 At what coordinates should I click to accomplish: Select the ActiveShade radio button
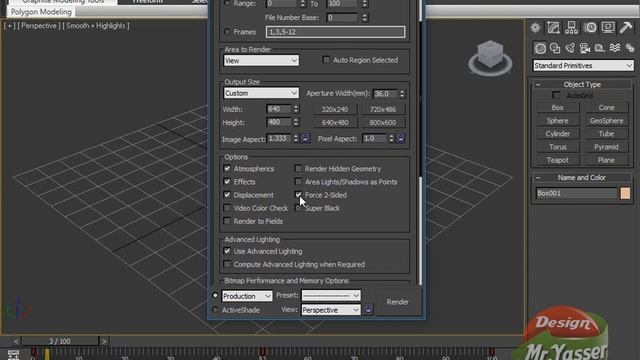point(215,310)
